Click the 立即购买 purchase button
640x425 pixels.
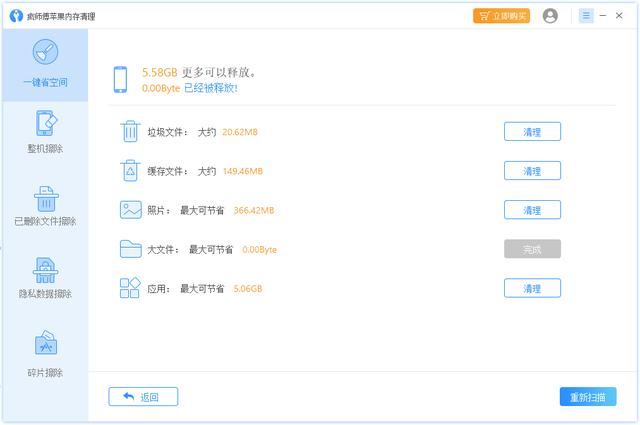(x=501, y=16)
